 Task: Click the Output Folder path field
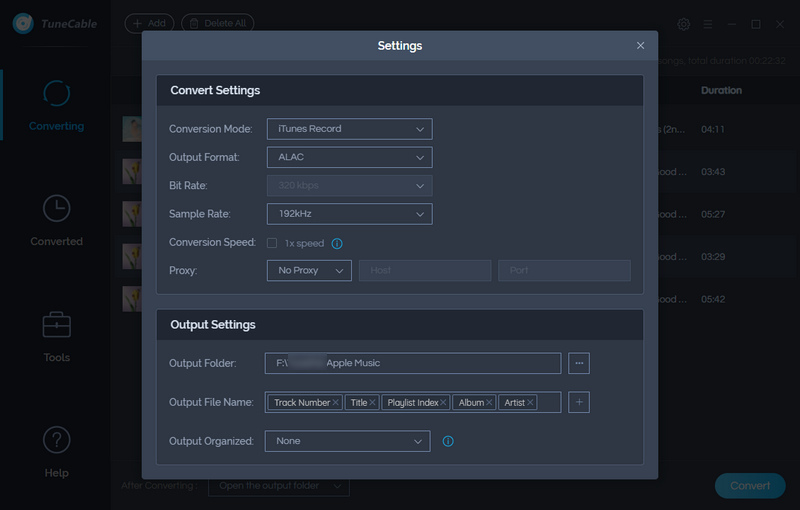[413, 363]
